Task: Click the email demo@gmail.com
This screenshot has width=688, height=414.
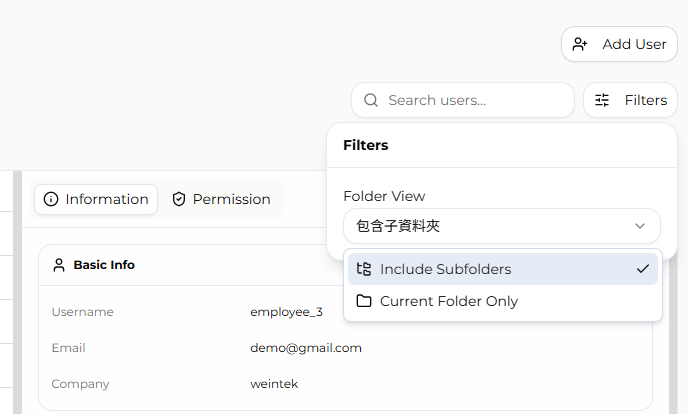Action: [x=306, y=348]
